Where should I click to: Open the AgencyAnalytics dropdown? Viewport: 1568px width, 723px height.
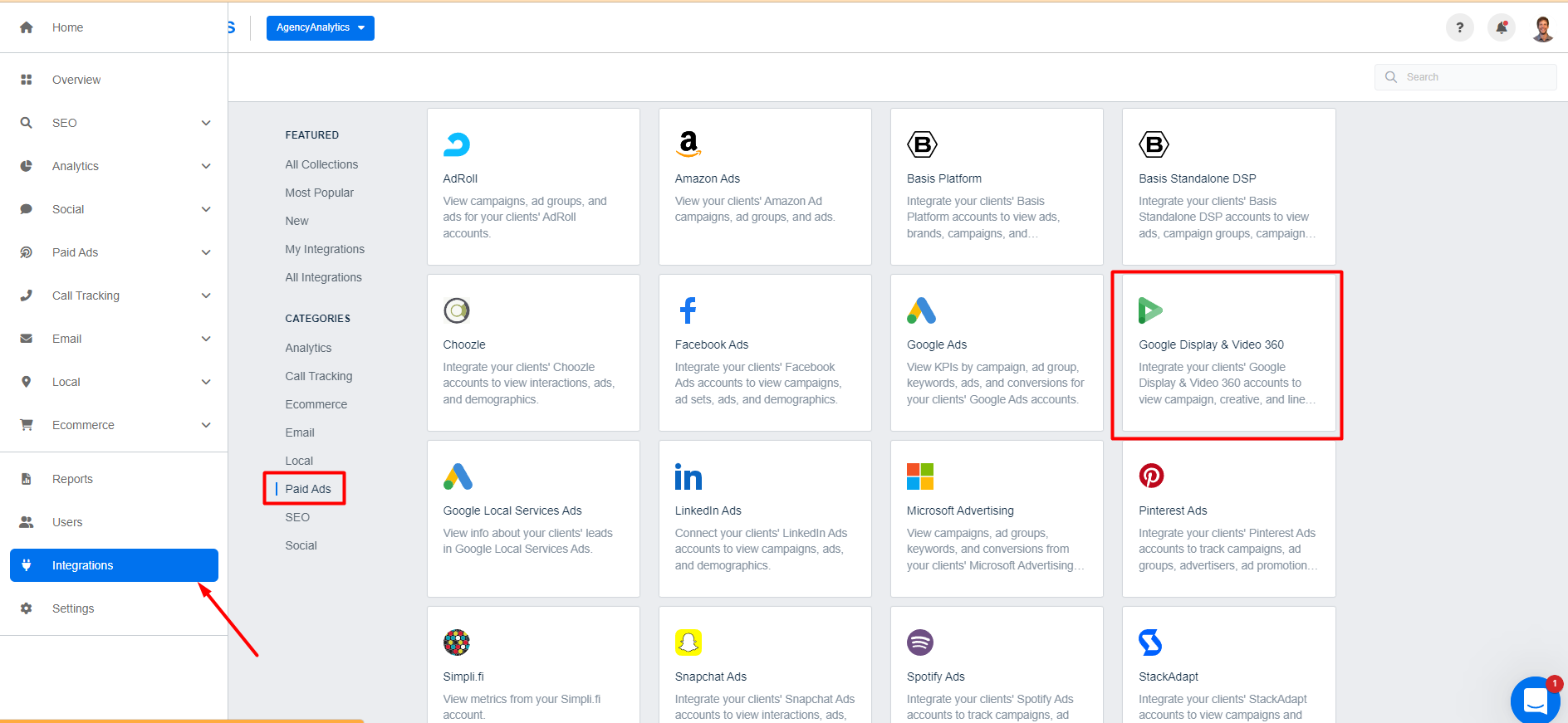point(321,27)
